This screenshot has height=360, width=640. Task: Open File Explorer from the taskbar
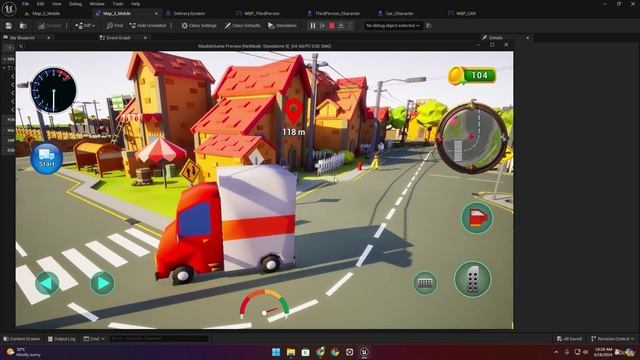pos(291,352)
